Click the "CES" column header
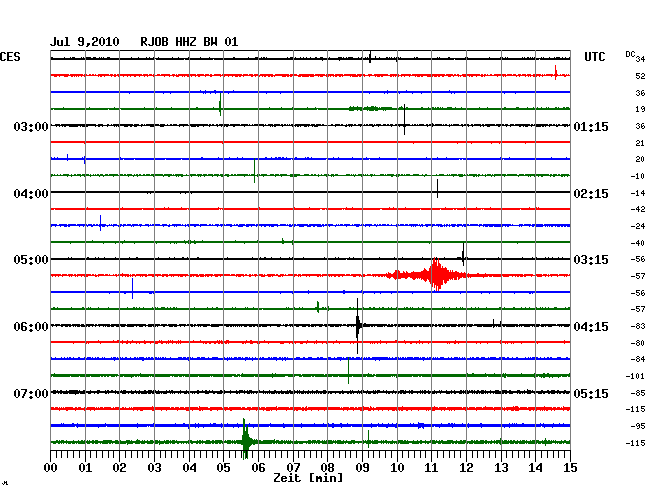This screenshot has height=494, width=650. [x=10, y=57]
